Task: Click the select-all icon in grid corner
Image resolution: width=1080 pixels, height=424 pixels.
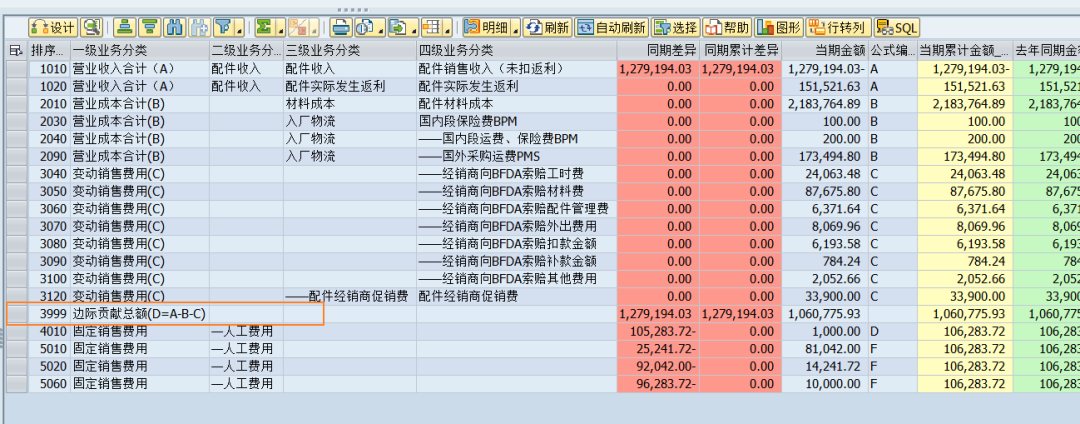Action: (17, 50)
